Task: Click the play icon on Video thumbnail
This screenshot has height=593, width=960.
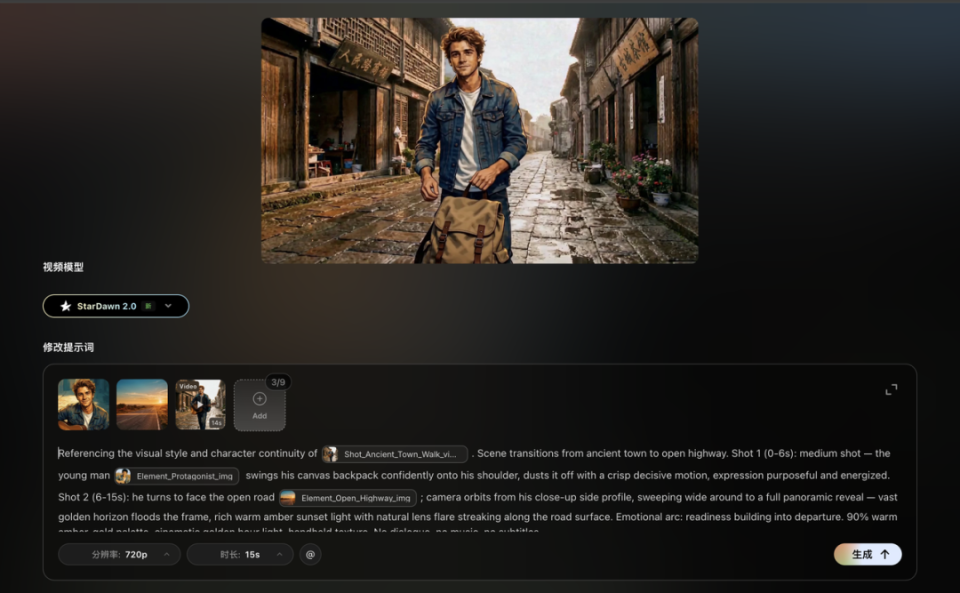Action: pyautogui.click(x=200, y=405)
